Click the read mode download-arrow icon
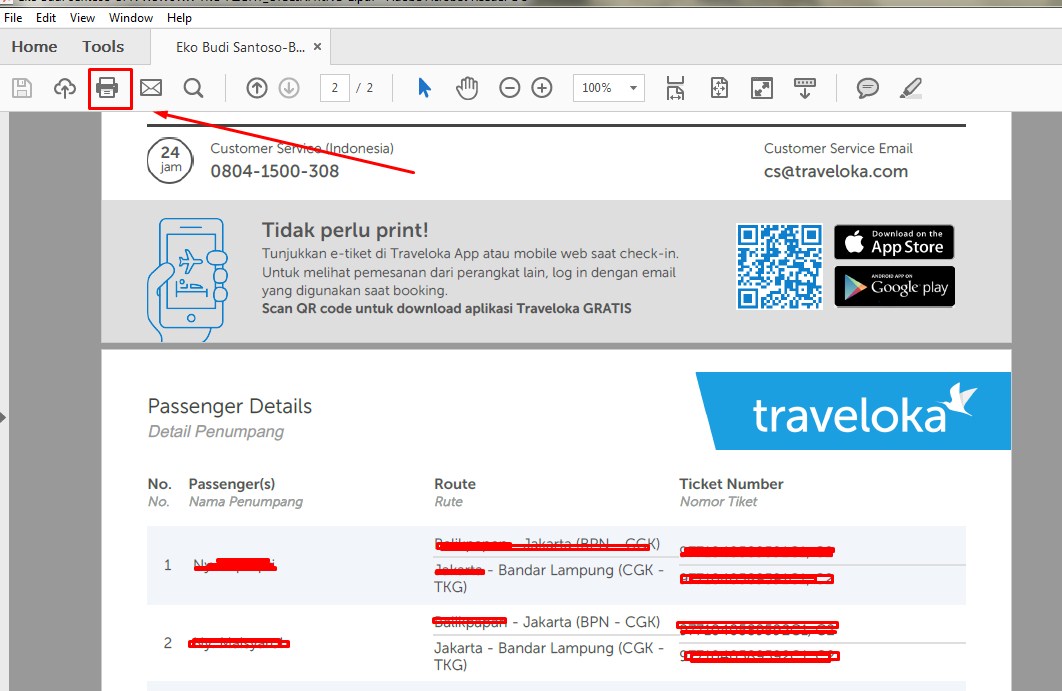The image size is (1062, 691). pyautogui.click(x=805, y=88)
